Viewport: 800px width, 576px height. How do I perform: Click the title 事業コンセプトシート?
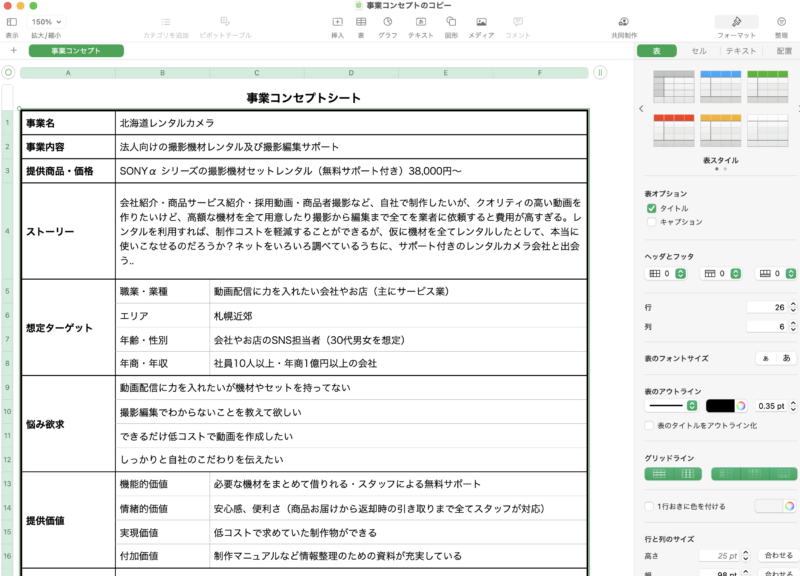[304, 98]
